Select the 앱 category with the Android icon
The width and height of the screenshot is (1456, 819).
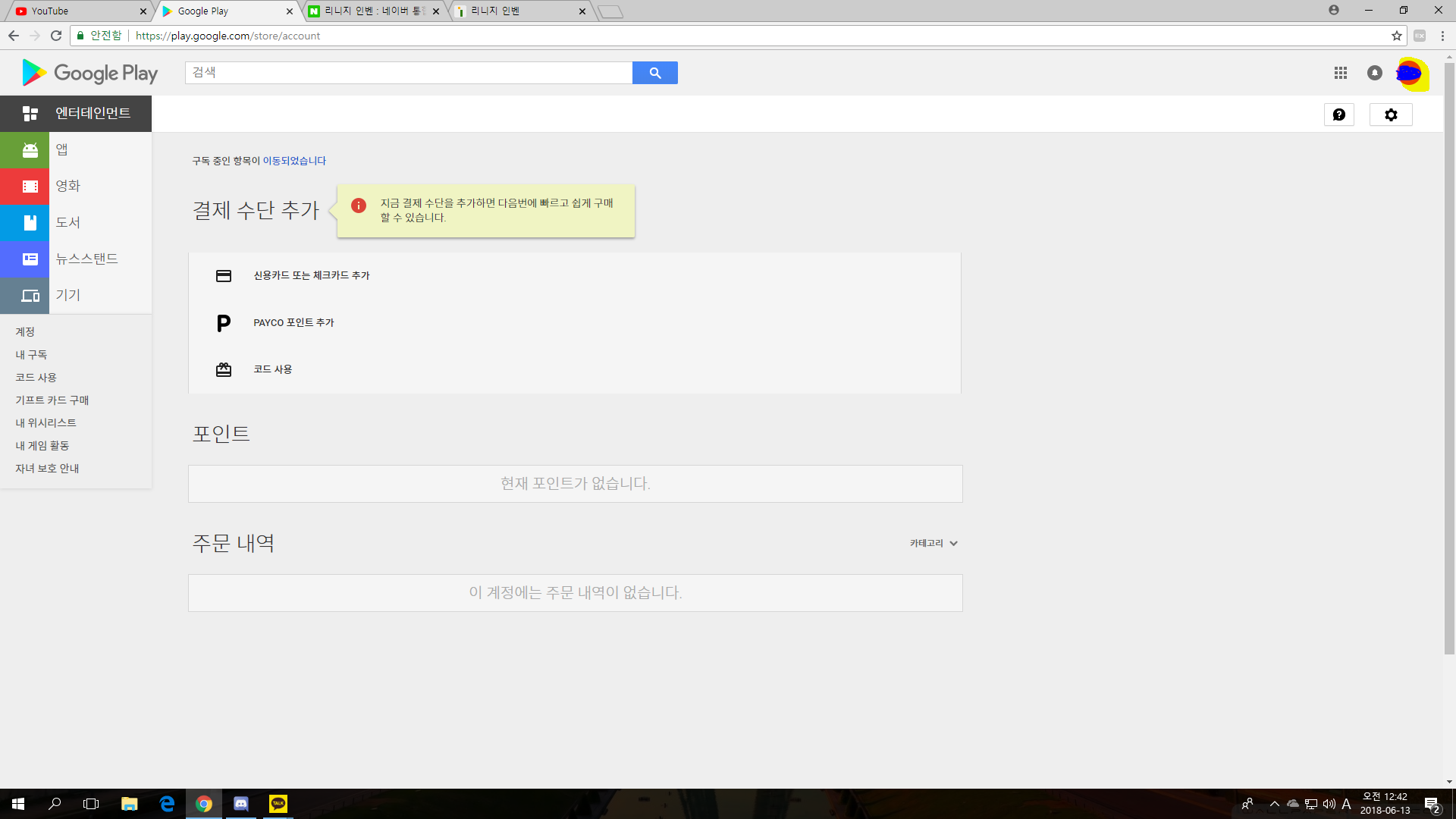(x=76, y=150)
